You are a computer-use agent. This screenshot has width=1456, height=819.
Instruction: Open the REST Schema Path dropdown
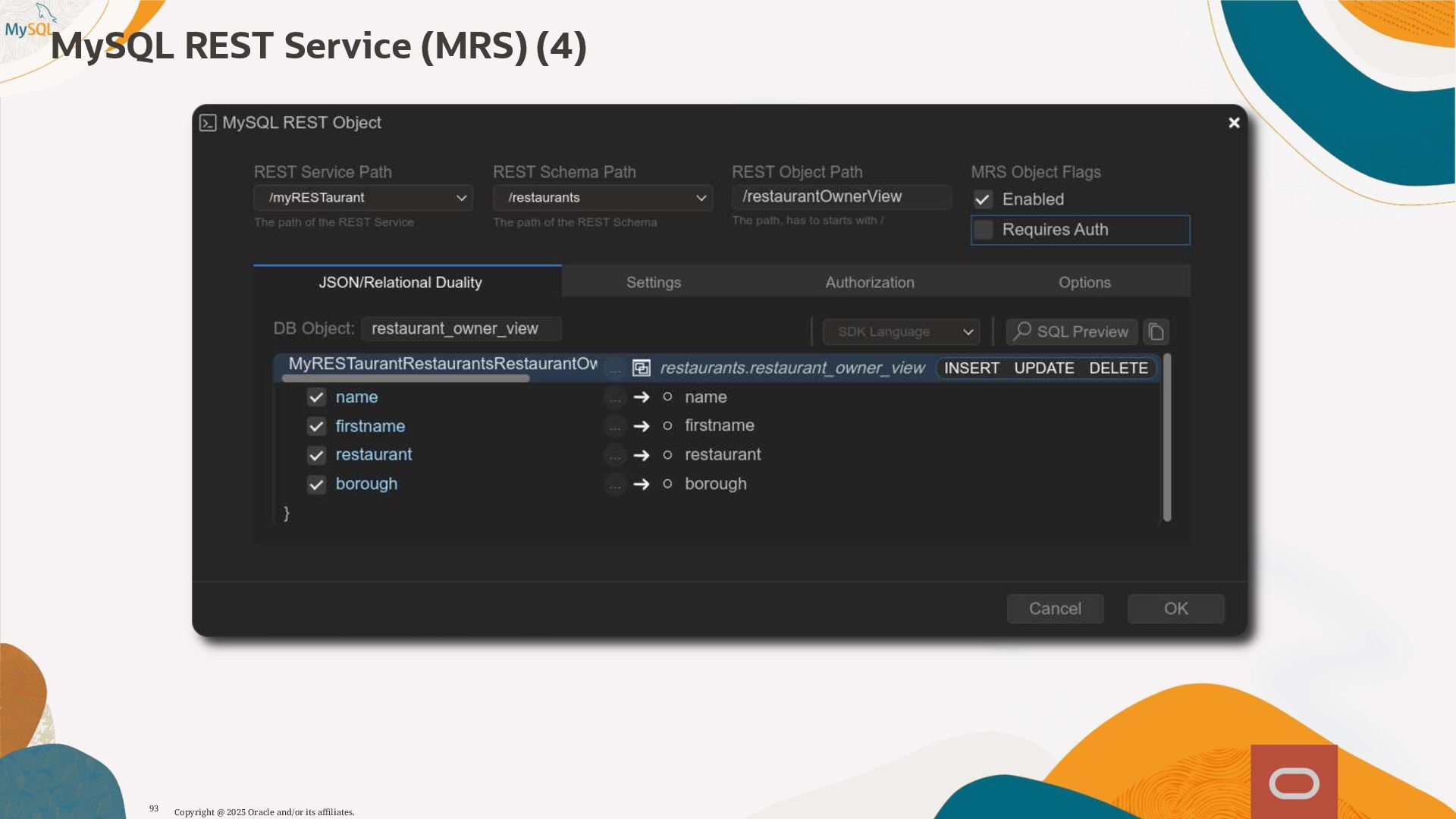coord(602,198)
